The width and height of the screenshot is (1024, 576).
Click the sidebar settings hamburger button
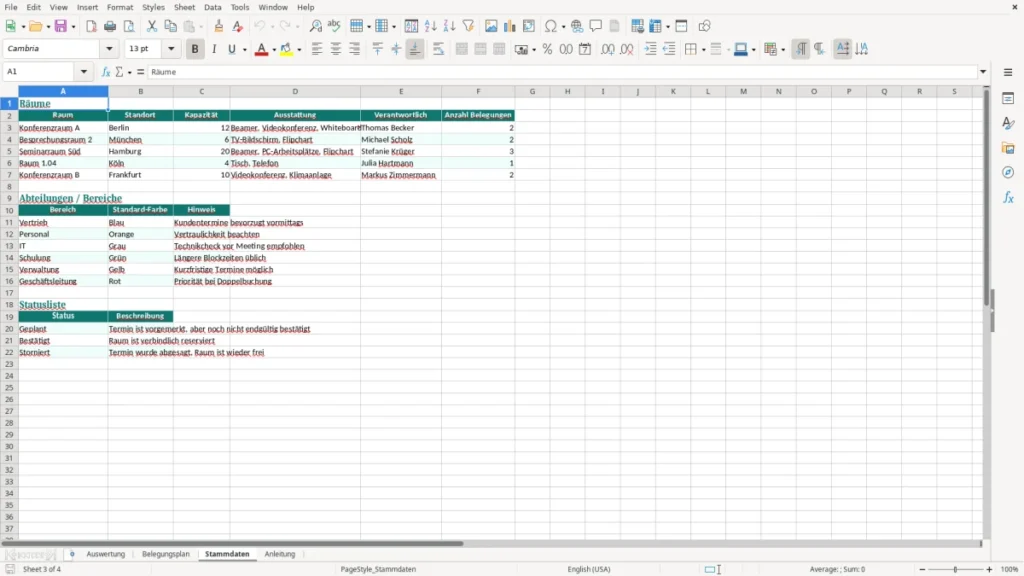click(x=1008, y=72)
